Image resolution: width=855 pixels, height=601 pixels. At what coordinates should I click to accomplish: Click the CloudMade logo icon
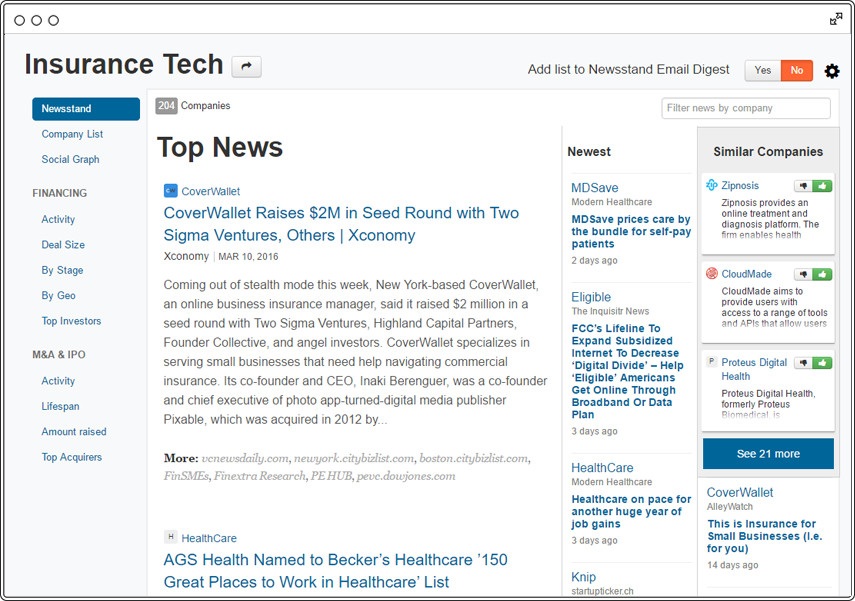point(712,273)
